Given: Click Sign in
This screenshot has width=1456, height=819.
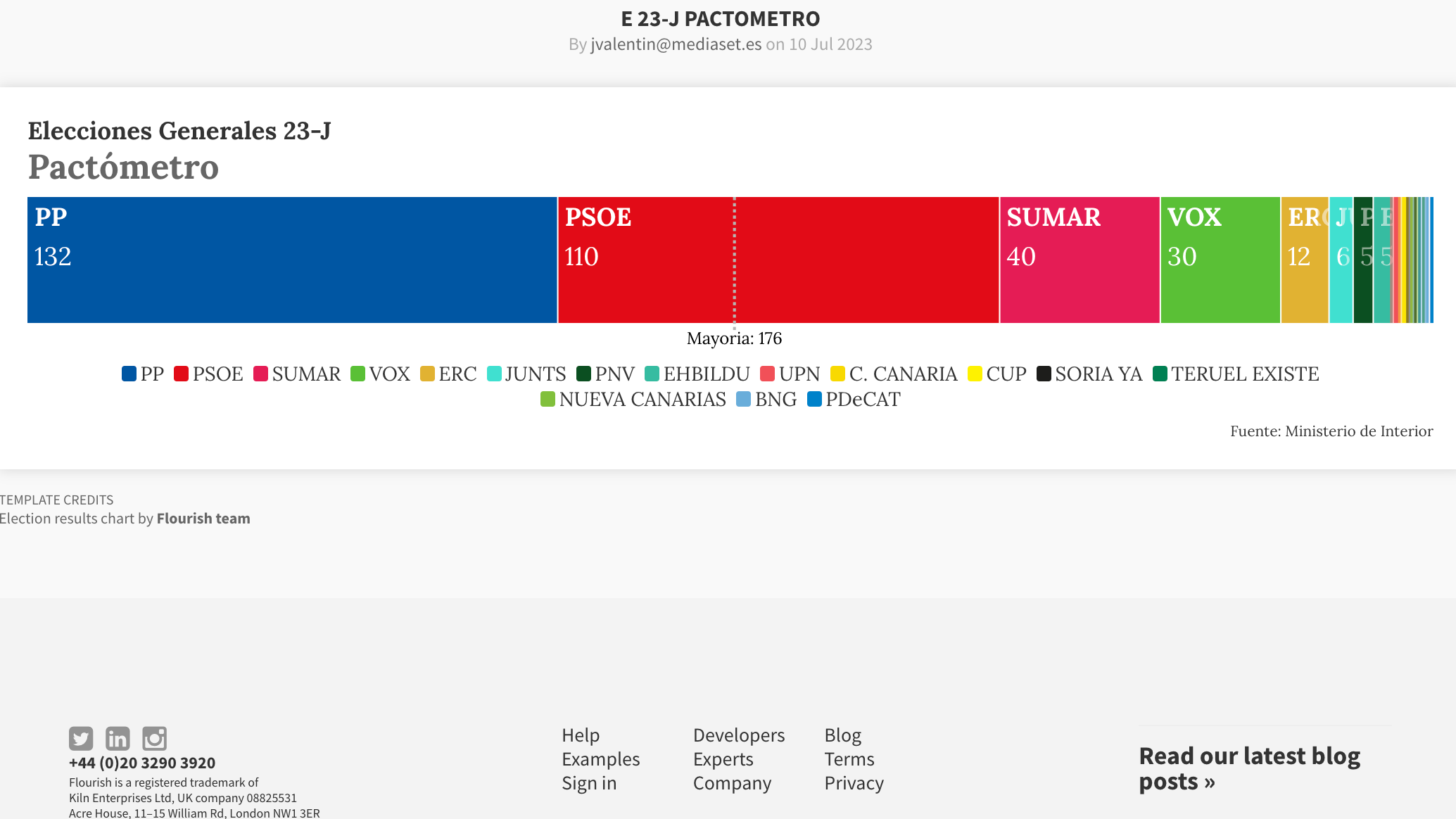Looking at the screenshot, I should coord(589,782).
